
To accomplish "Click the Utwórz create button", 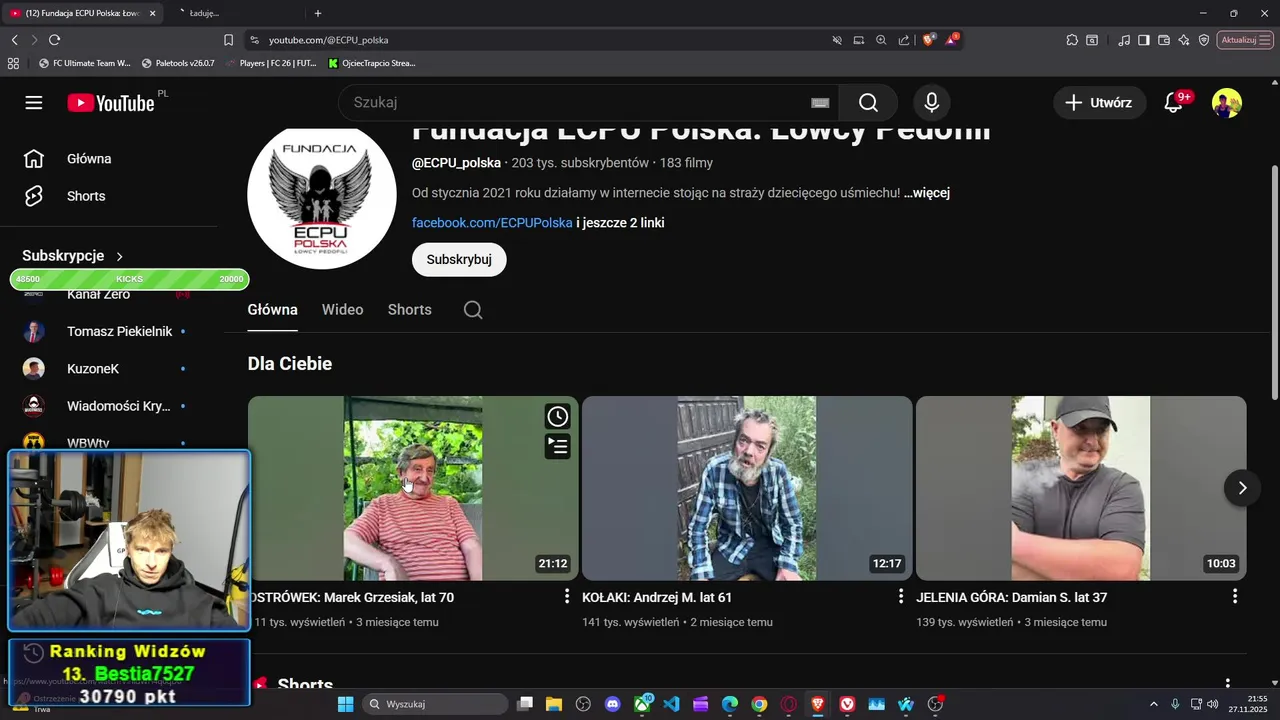I will (x=1099, y=103).
